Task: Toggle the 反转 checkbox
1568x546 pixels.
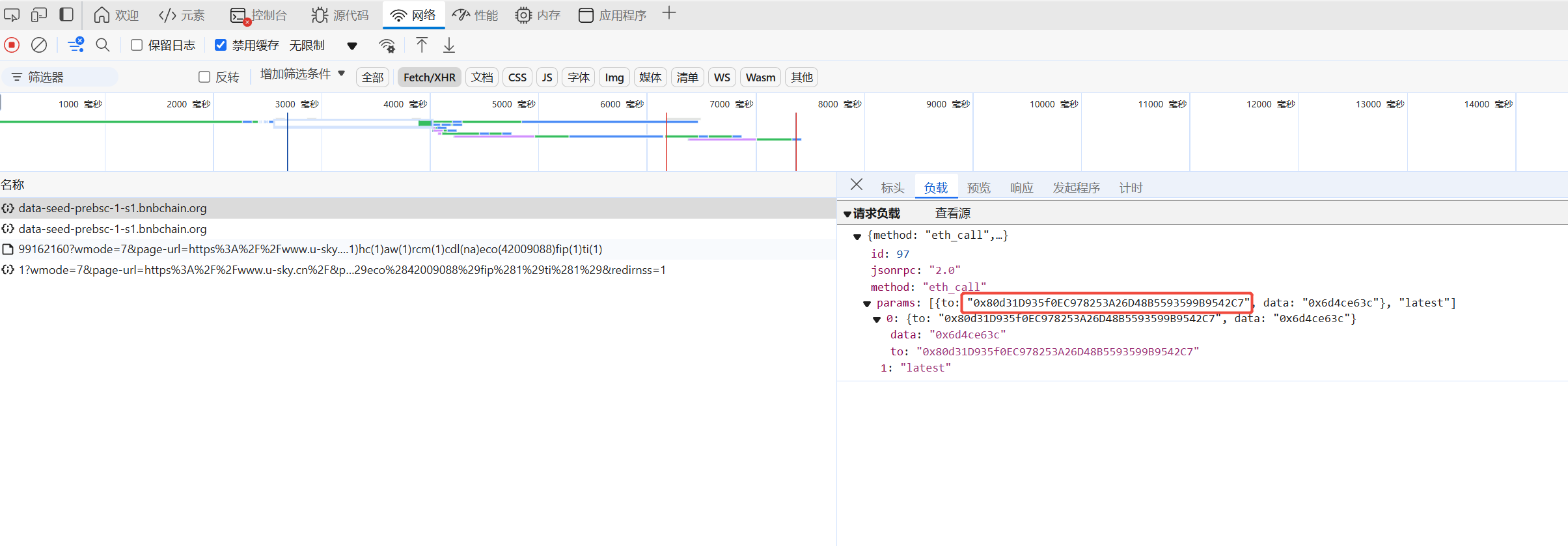Action: click(x=204, y=77)
